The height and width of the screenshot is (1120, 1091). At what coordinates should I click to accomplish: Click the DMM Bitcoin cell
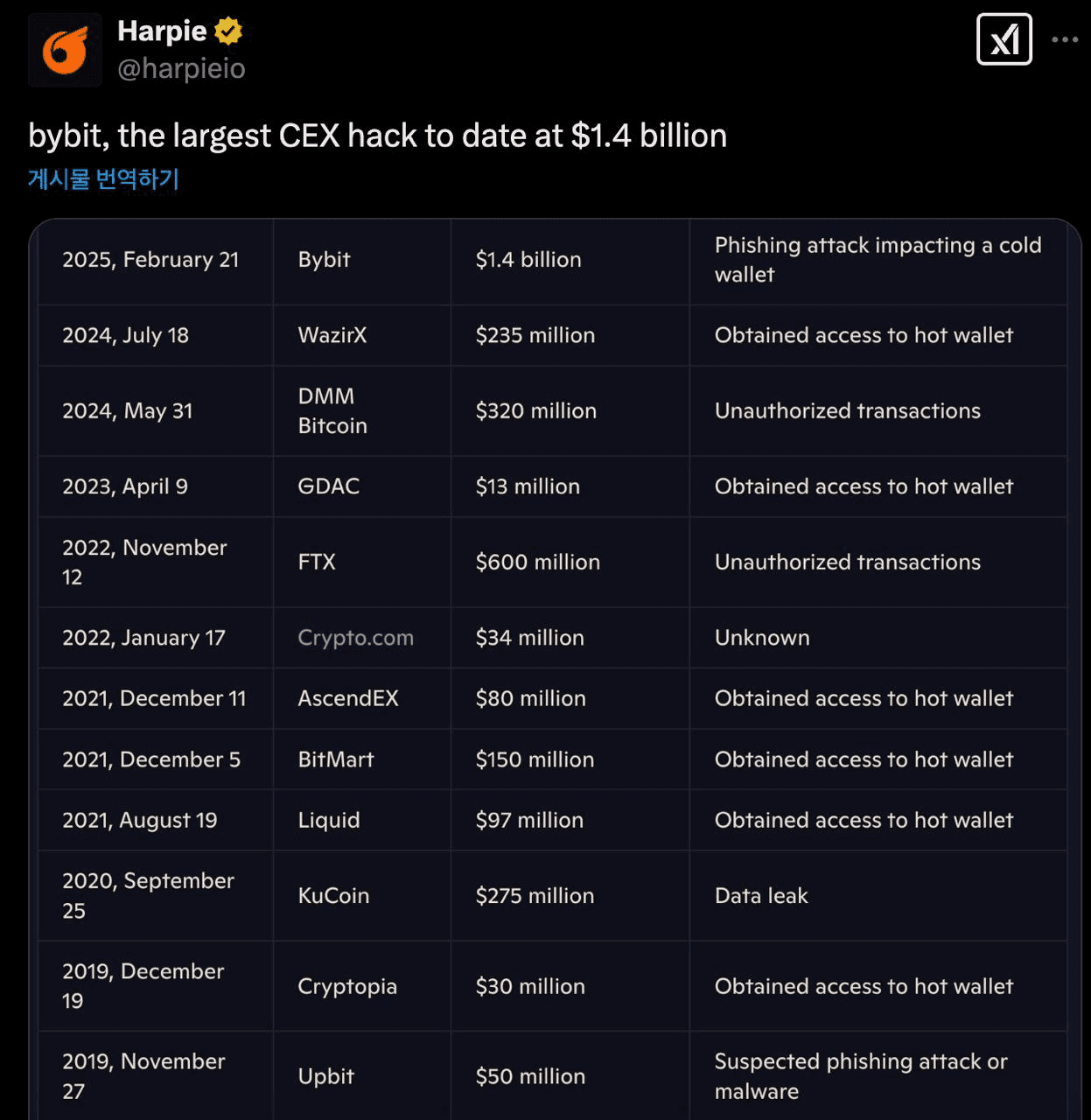[333, 410]
